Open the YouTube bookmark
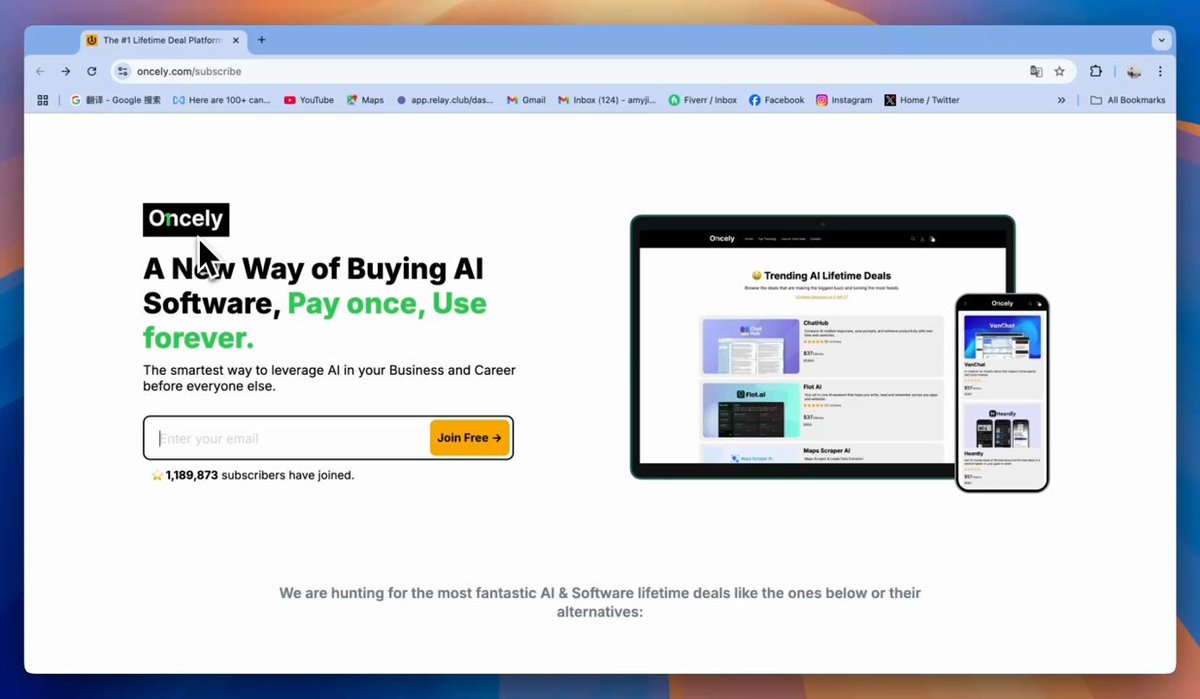Image resolution: width=1200 pixels, height=699 pixels. (x=309, y=100)
